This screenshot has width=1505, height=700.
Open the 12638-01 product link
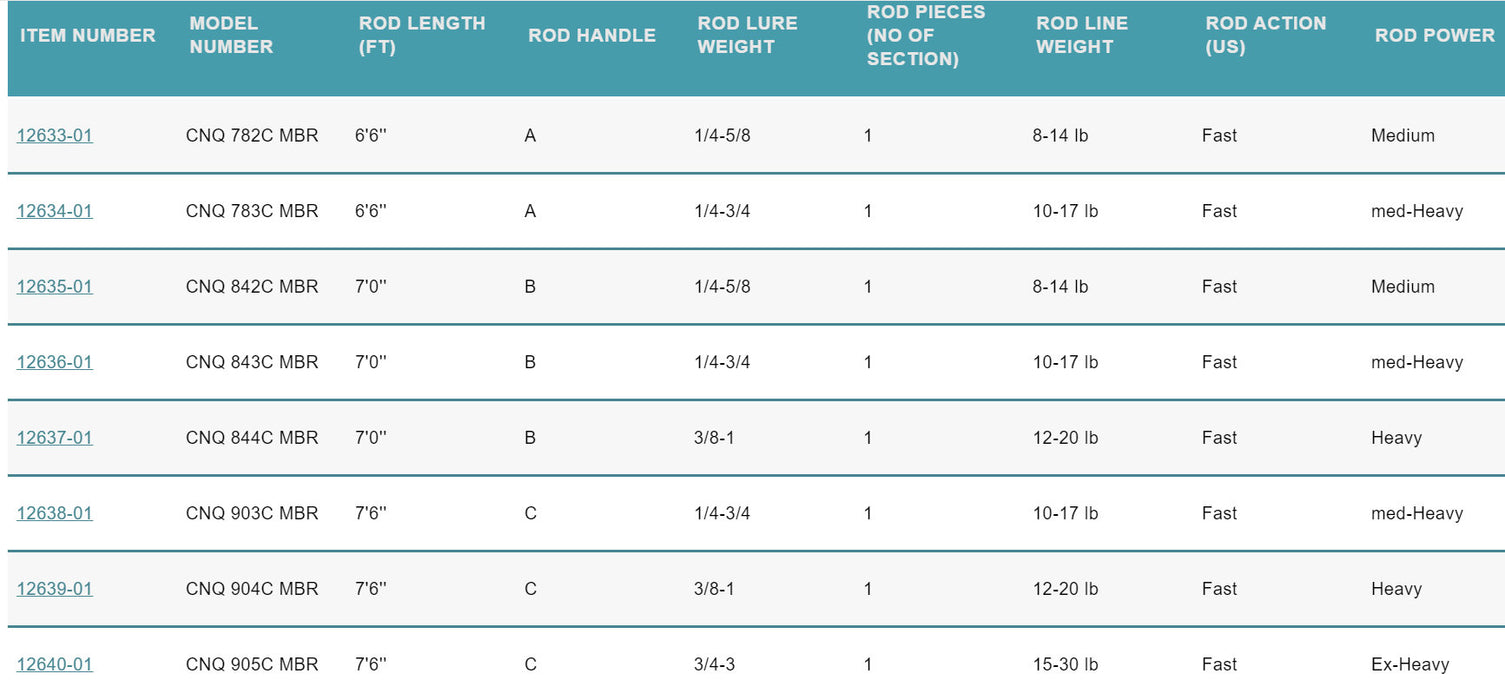[x=55, y=513]
